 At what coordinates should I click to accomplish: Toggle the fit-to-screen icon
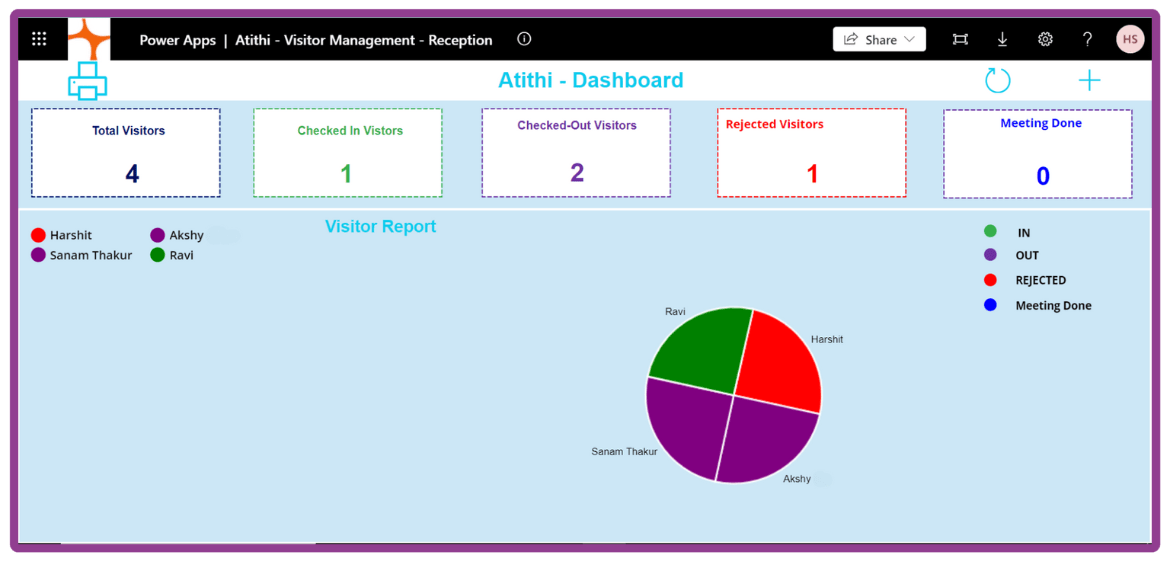(x=960, y=39)
